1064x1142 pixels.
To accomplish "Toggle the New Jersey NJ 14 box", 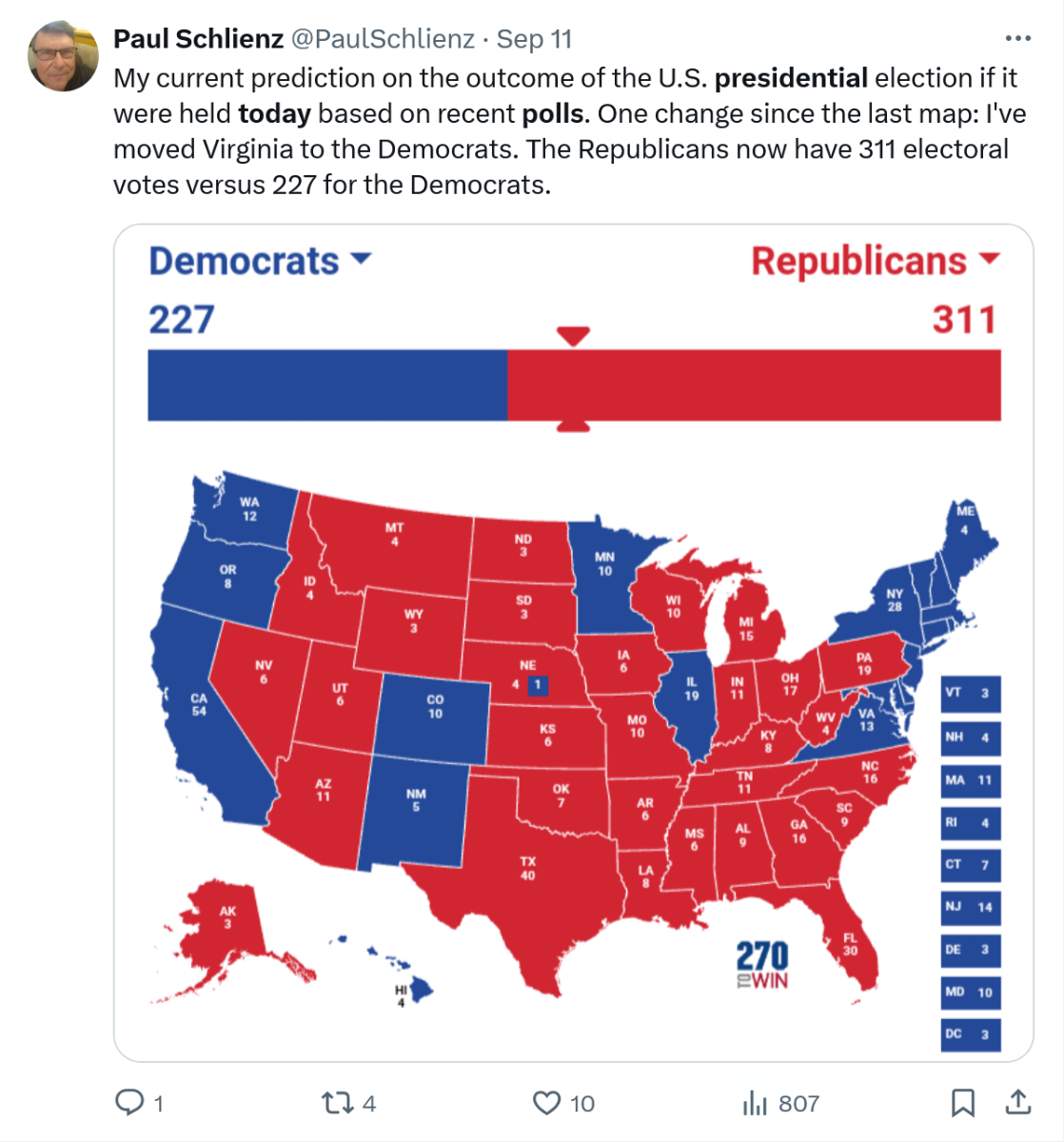I will point(970,907).
